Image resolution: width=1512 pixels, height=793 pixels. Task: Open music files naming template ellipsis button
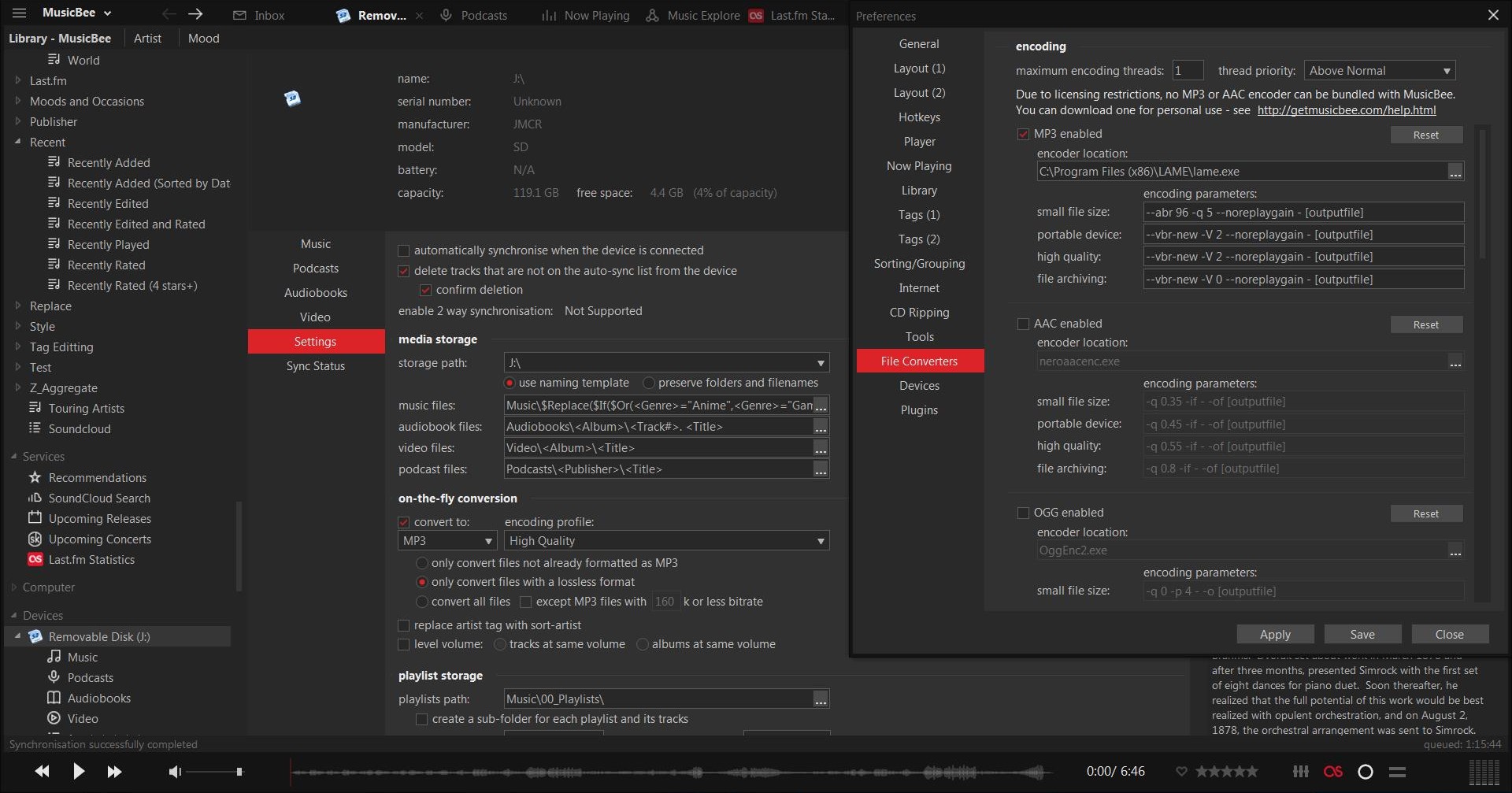pyautogui.click(x=821, y=406)
